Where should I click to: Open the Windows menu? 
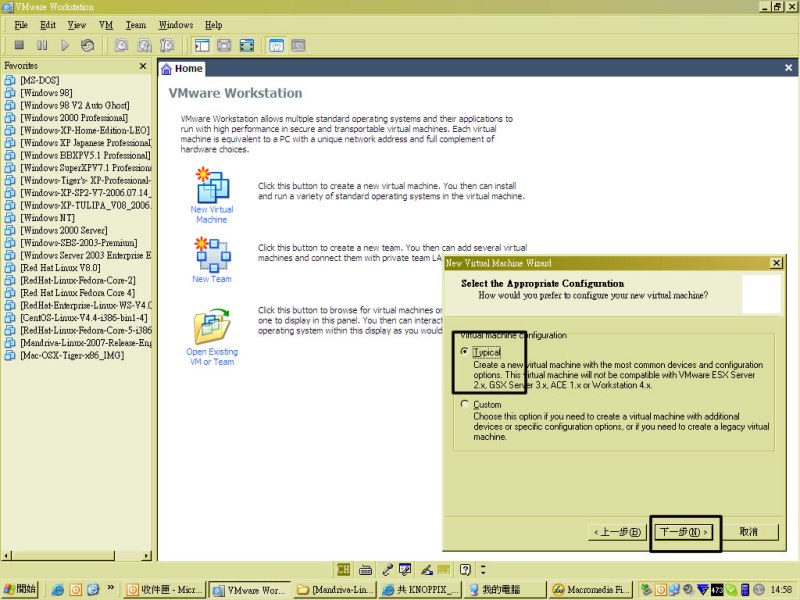tap(176, 25)
